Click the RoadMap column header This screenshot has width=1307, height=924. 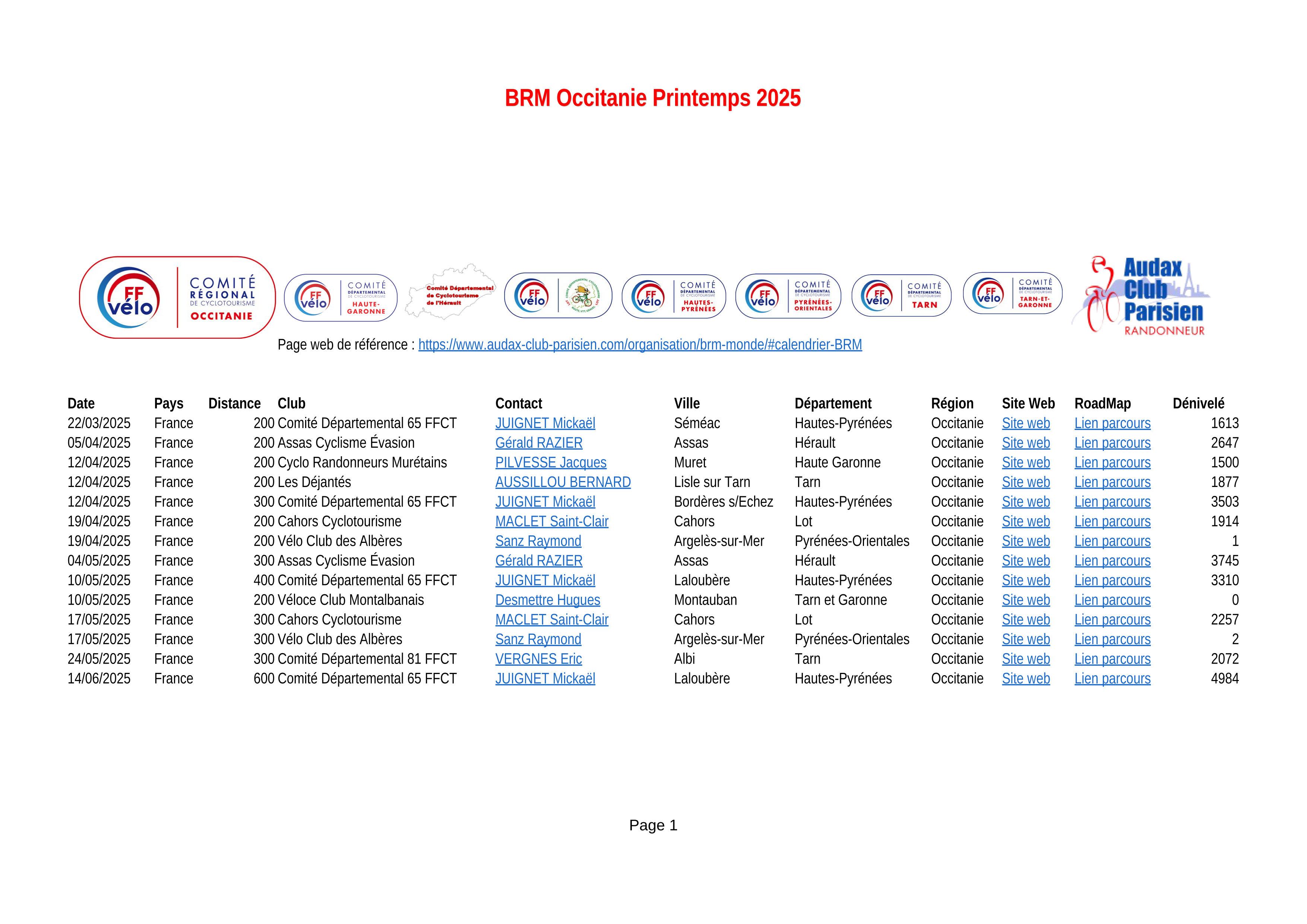[x=1102, y=404]
